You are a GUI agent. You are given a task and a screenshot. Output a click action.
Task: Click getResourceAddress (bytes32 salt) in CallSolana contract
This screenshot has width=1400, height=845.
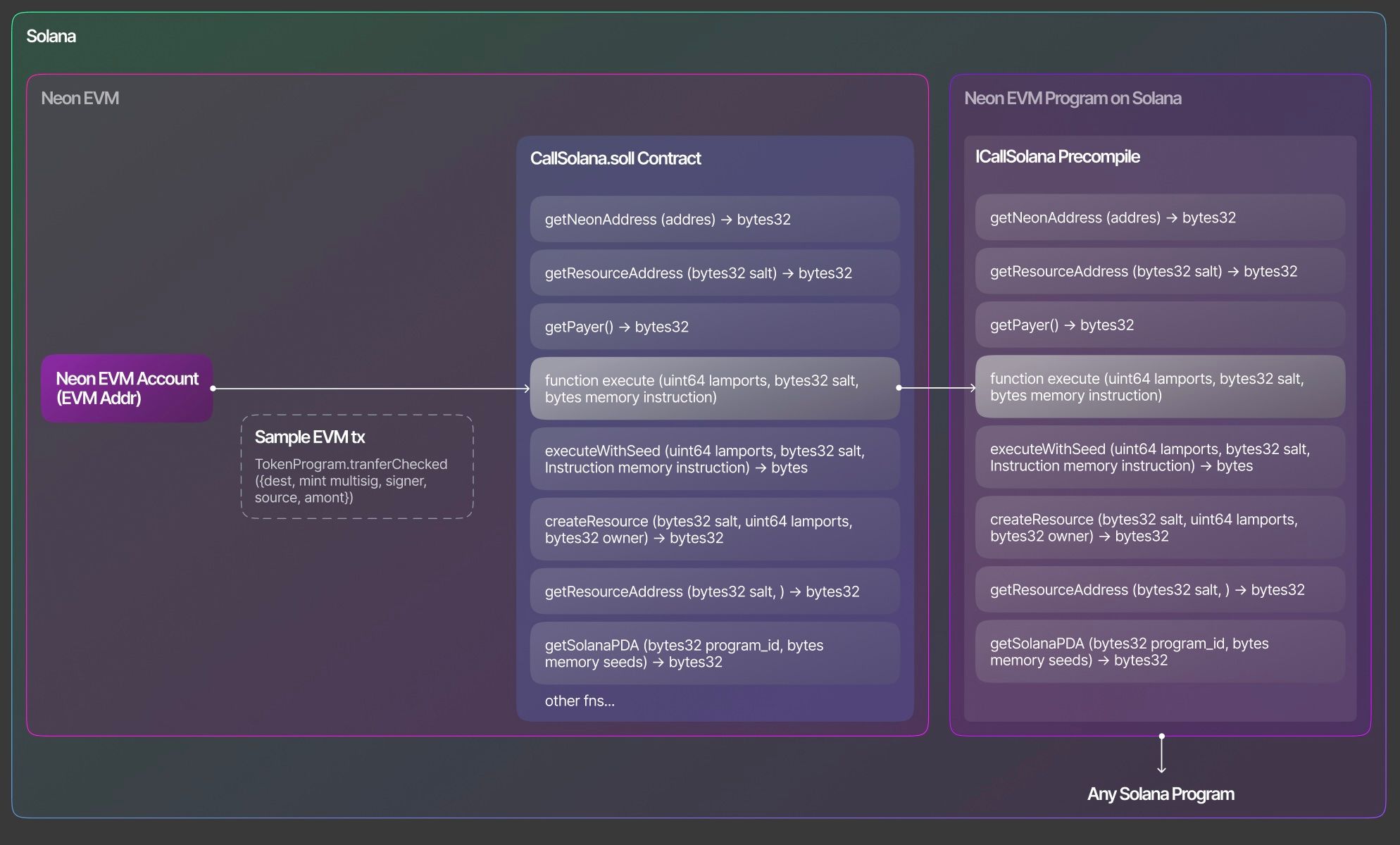(x=714, y=273)
